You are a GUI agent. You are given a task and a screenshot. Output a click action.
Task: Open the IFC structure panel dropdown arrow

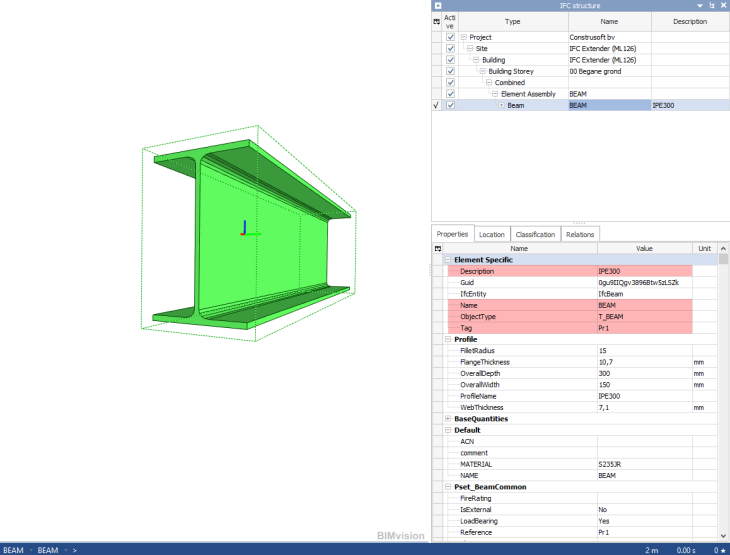click(700, 6)
